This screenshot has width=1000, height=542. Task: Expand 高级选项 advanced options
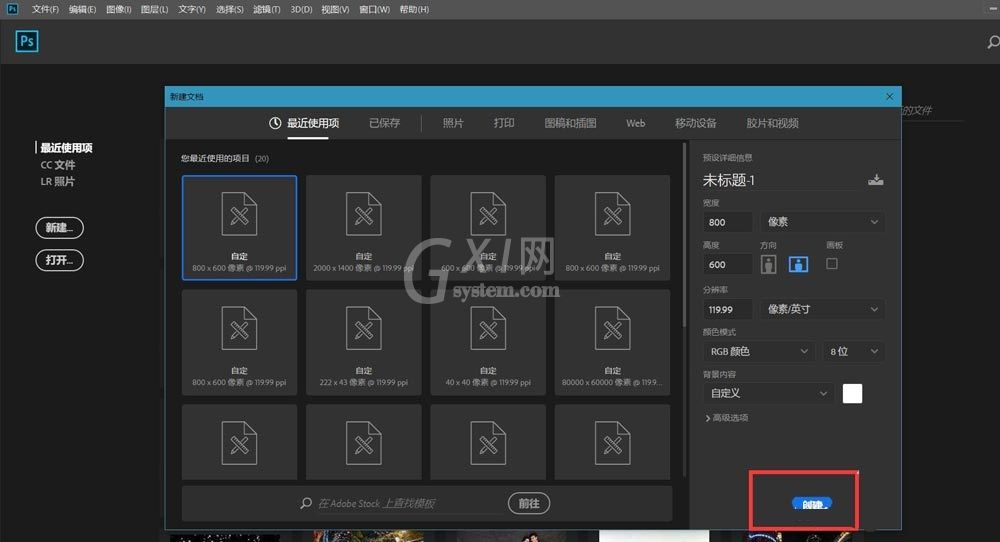tap(726, 418)
